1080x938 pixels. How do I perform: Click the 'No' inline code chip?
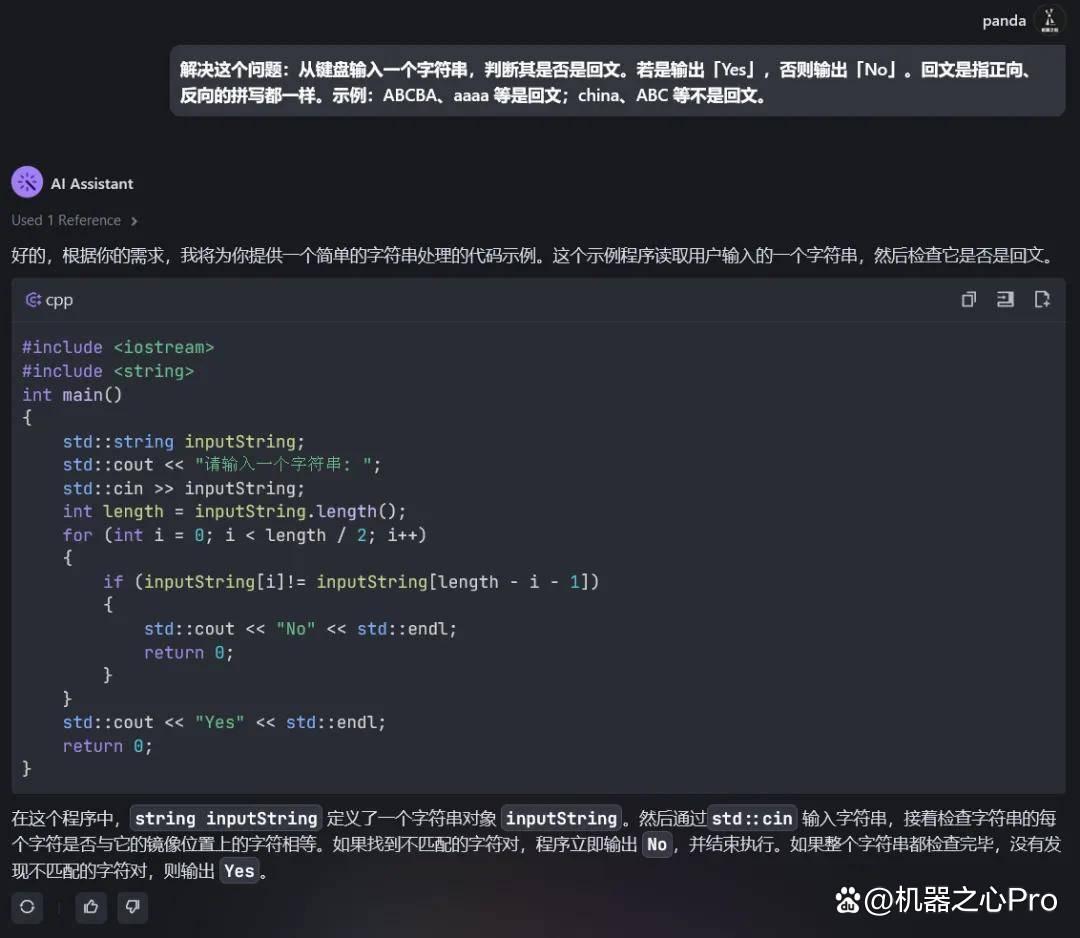coord(656,844)
